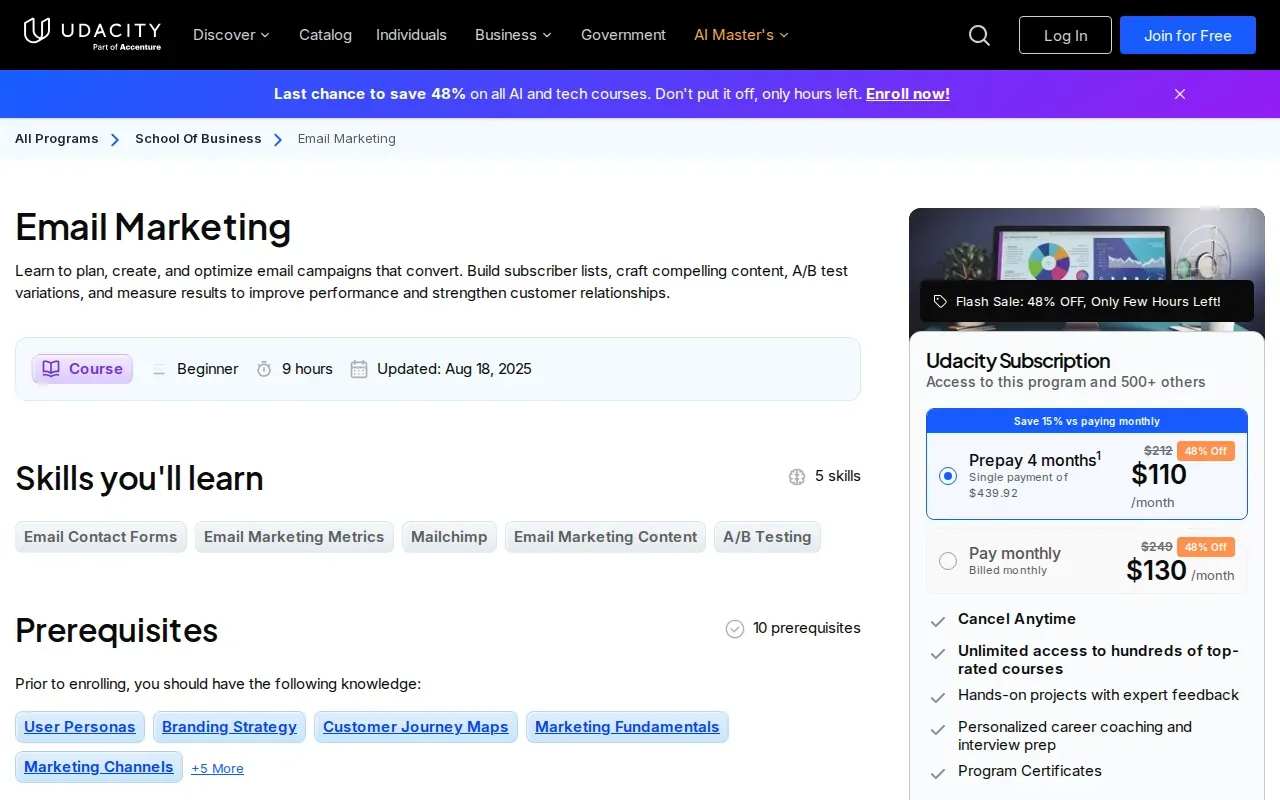Click the Email Marketing Content skill tag

(605, 537)
